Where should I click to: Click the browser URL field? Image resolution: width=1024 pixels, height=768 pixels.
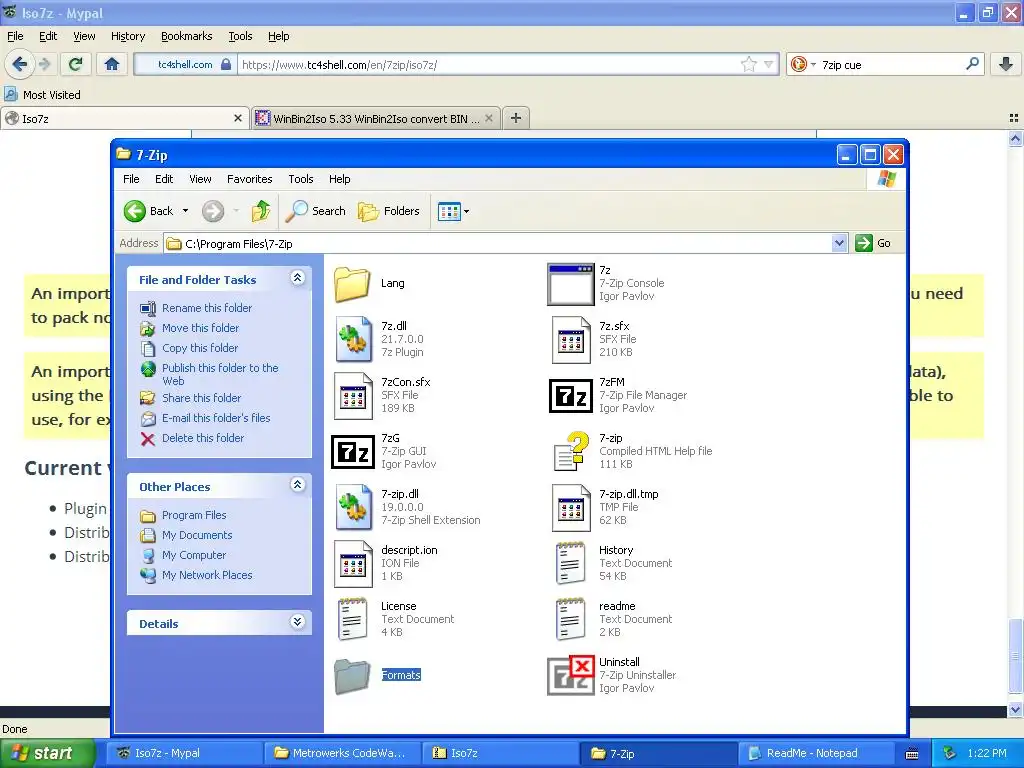click(x=488, y=65)
